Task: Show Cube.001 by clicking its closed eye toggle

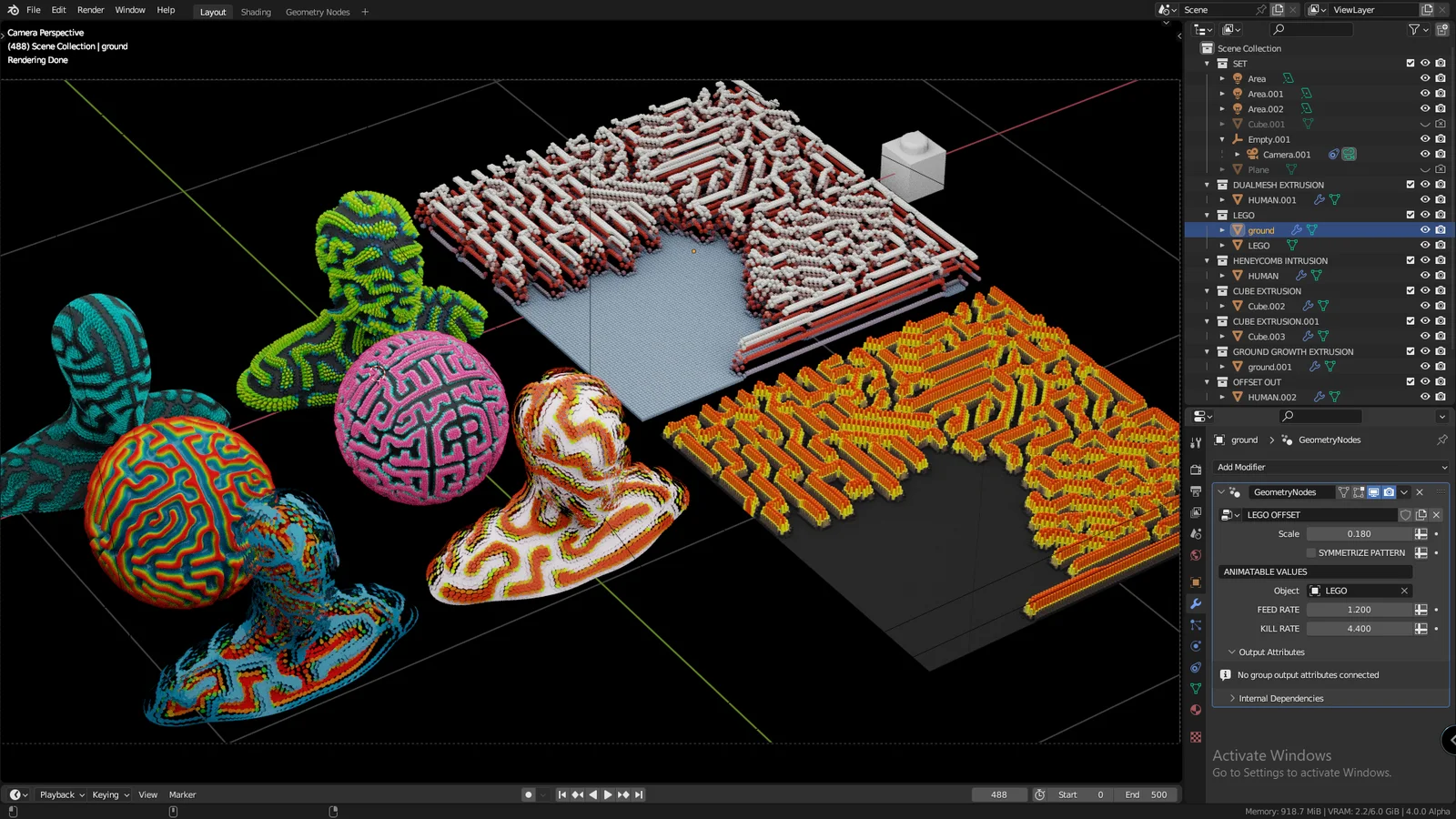Action: (x=1424, y=124)
